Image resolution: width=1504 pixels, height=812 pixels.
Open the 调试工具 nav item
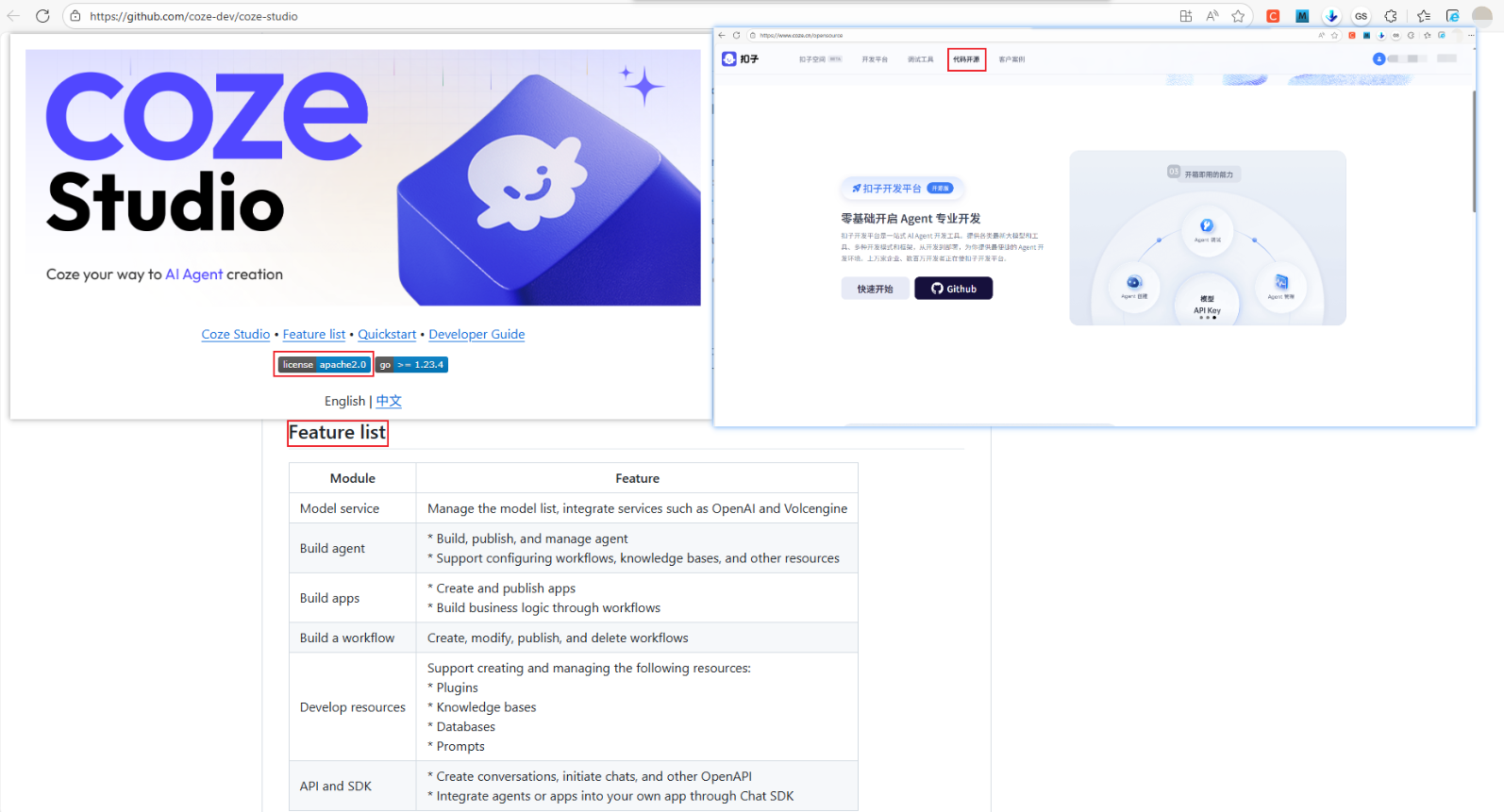(x=920, y=59)
